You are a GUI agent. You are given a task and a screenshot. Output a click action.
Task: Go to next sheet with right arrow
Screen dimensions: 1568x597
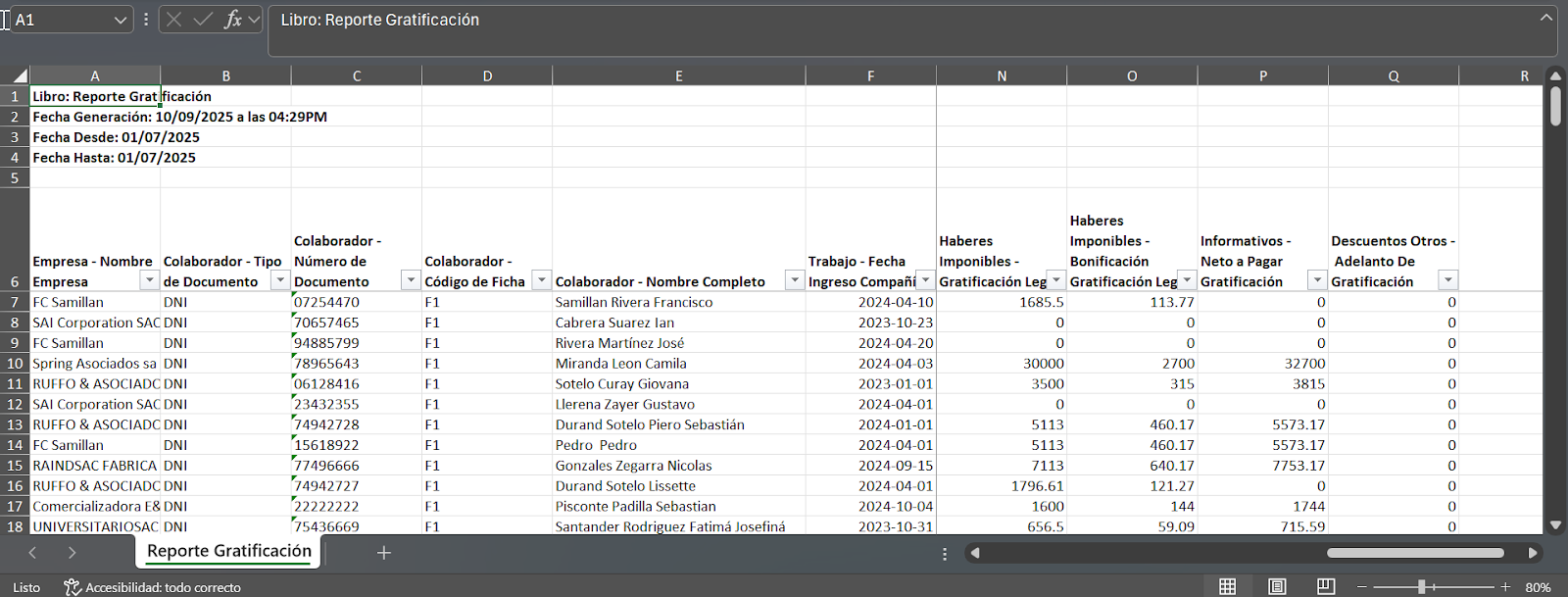coord(72,553)
